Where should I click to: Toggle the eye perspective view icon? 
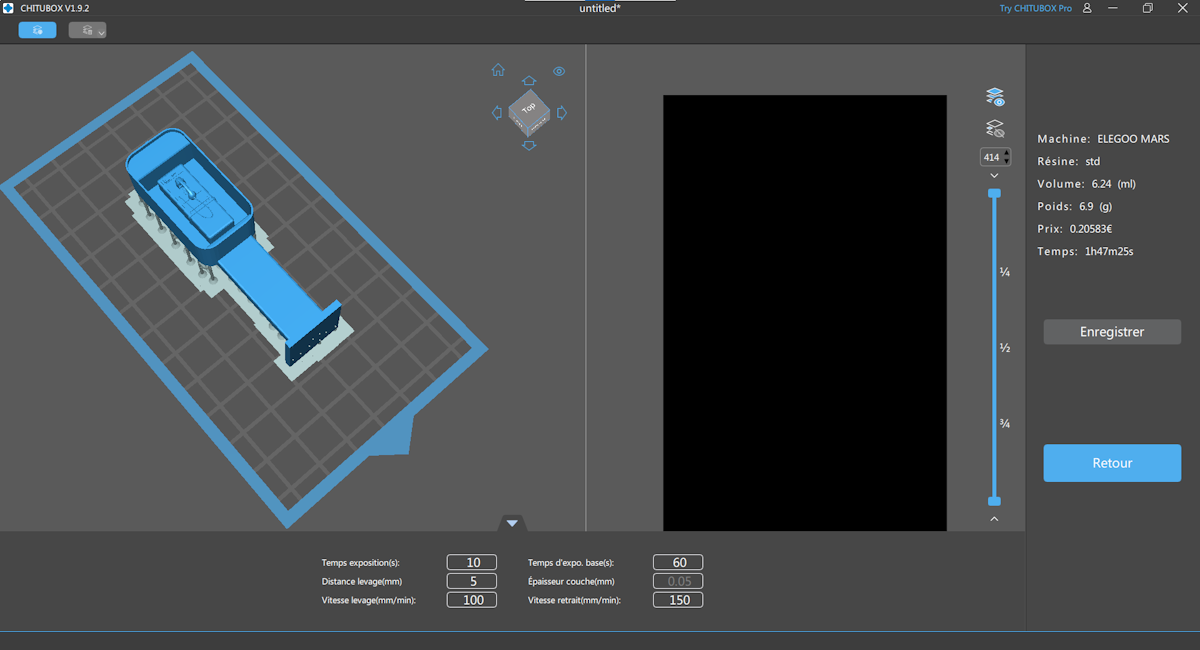point(559,71)
